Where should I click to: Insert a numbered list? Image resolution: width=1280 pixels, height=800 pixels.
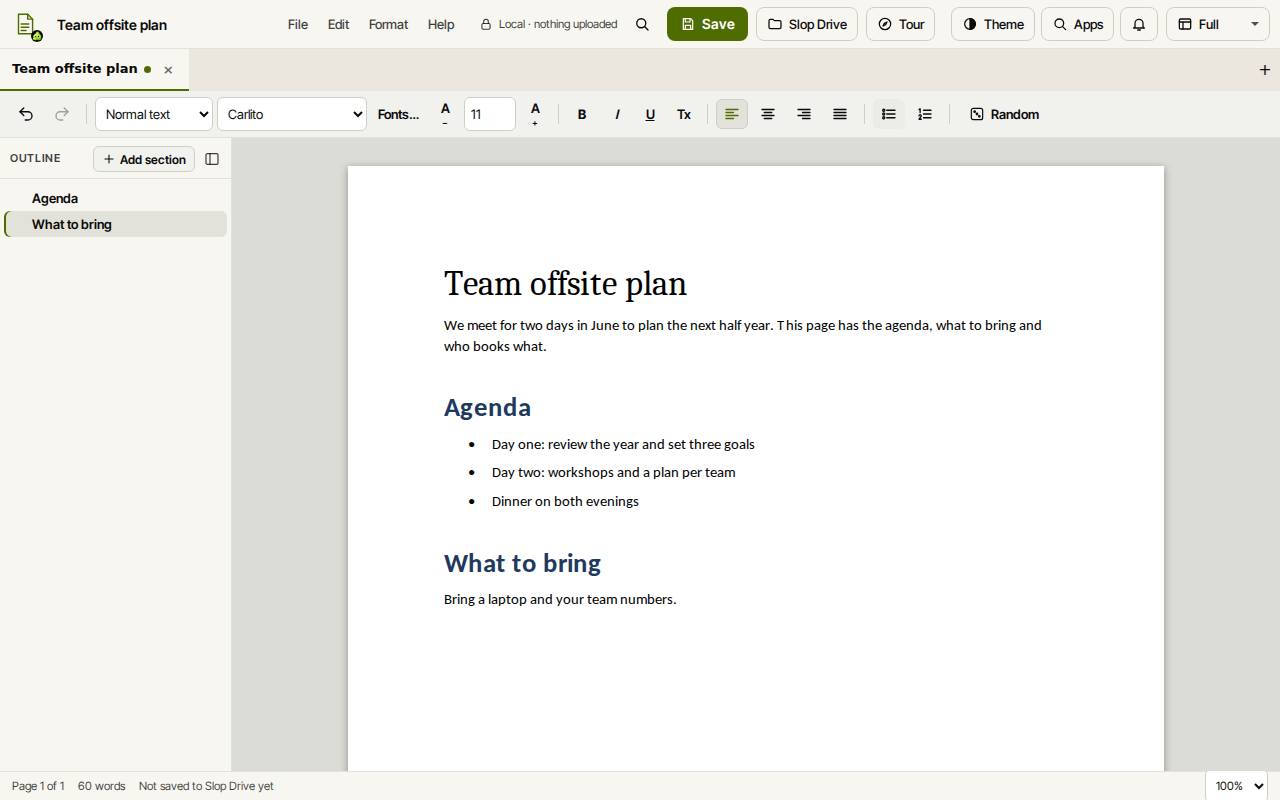click(x=925, y=114)
